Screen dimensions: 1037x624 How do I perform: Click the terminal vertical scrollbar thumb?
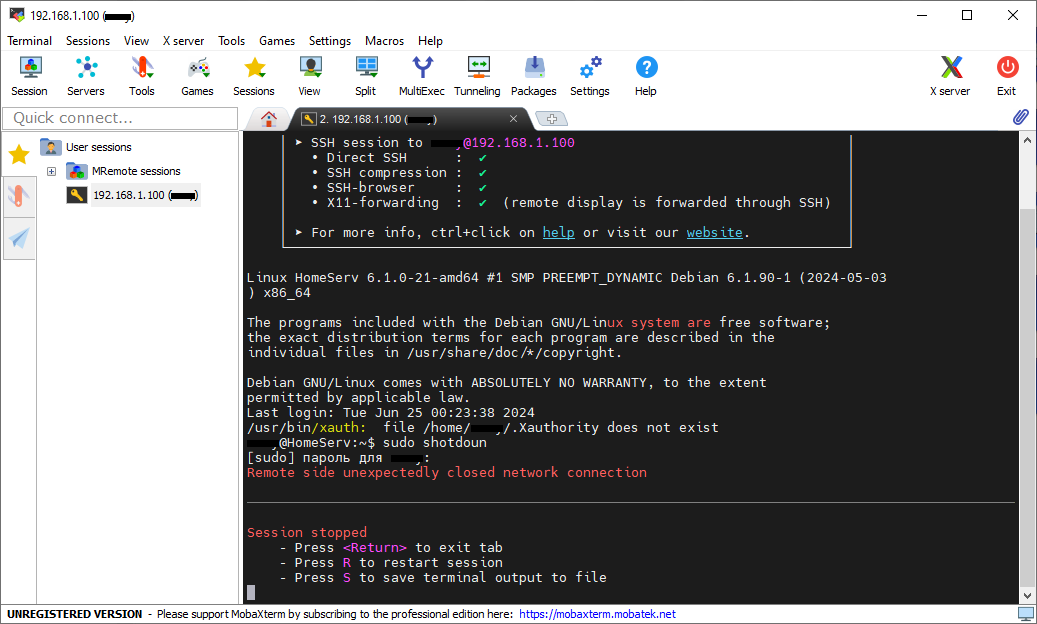1027,397
